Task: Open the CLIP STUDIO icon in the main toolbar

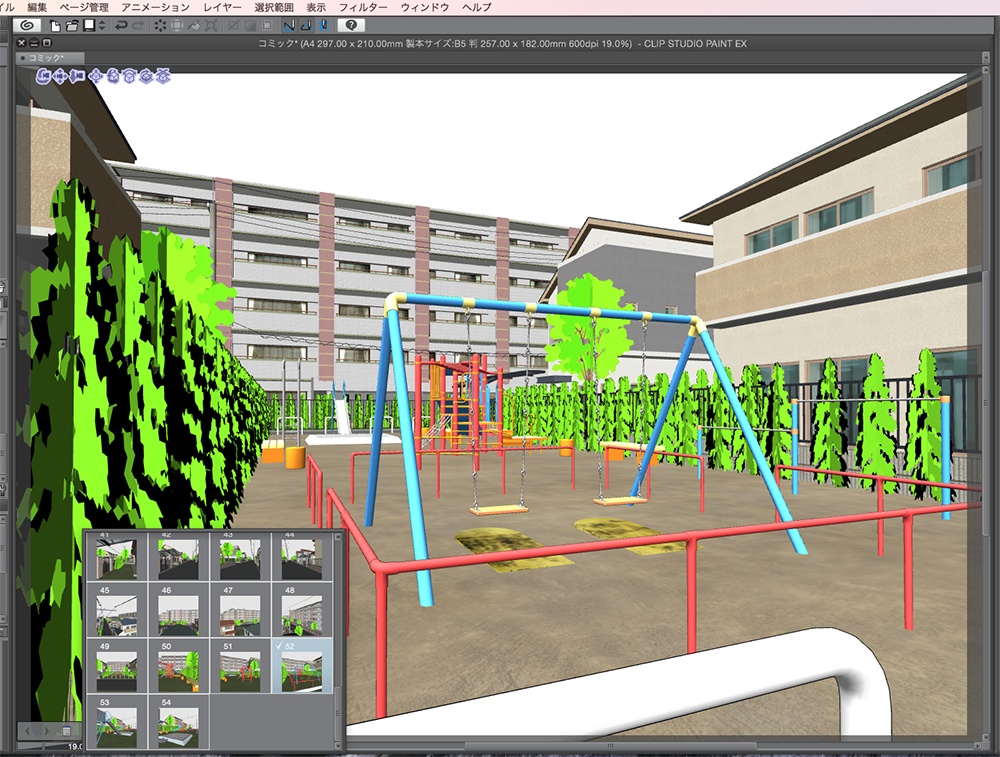Action: pos(26,25)
